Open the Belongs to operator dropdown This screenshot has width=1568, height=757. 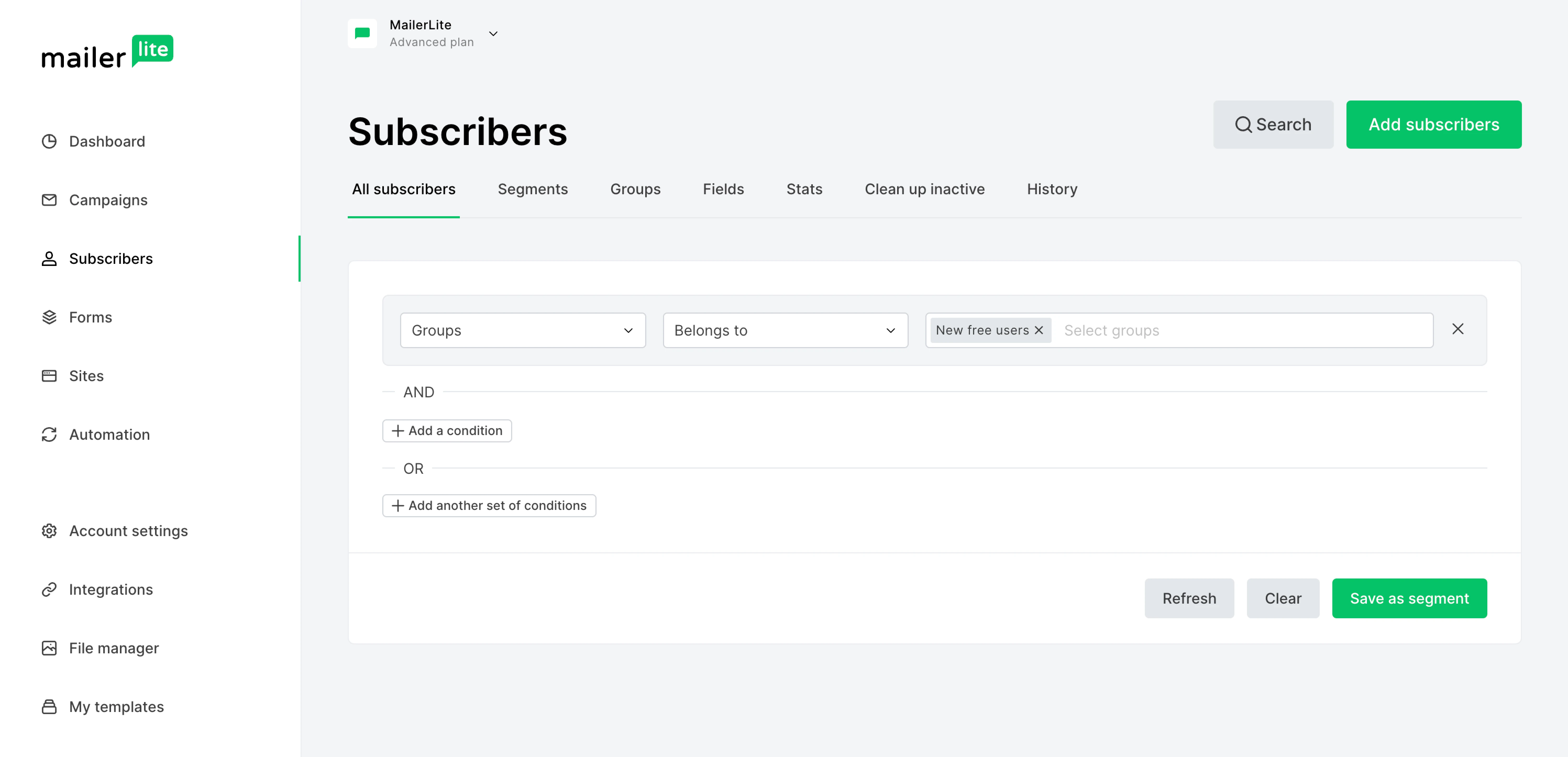tap(785, 330)
